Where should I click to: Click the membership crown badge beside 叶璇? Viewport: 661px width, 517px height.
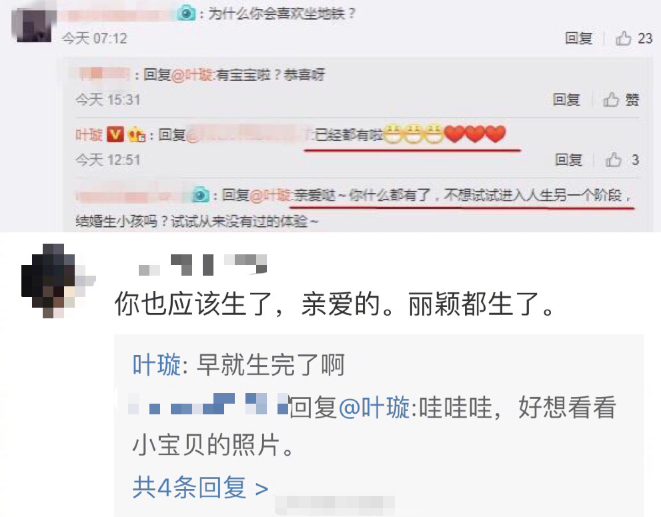(x=136, y=135)
